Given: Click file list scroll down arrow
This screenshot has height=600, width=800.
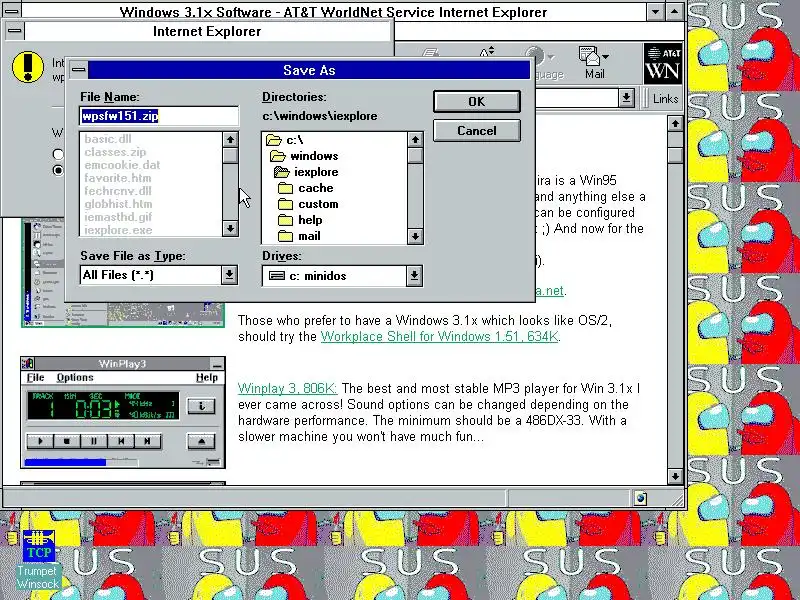Looking at the screenshot, I should [230, 229].
